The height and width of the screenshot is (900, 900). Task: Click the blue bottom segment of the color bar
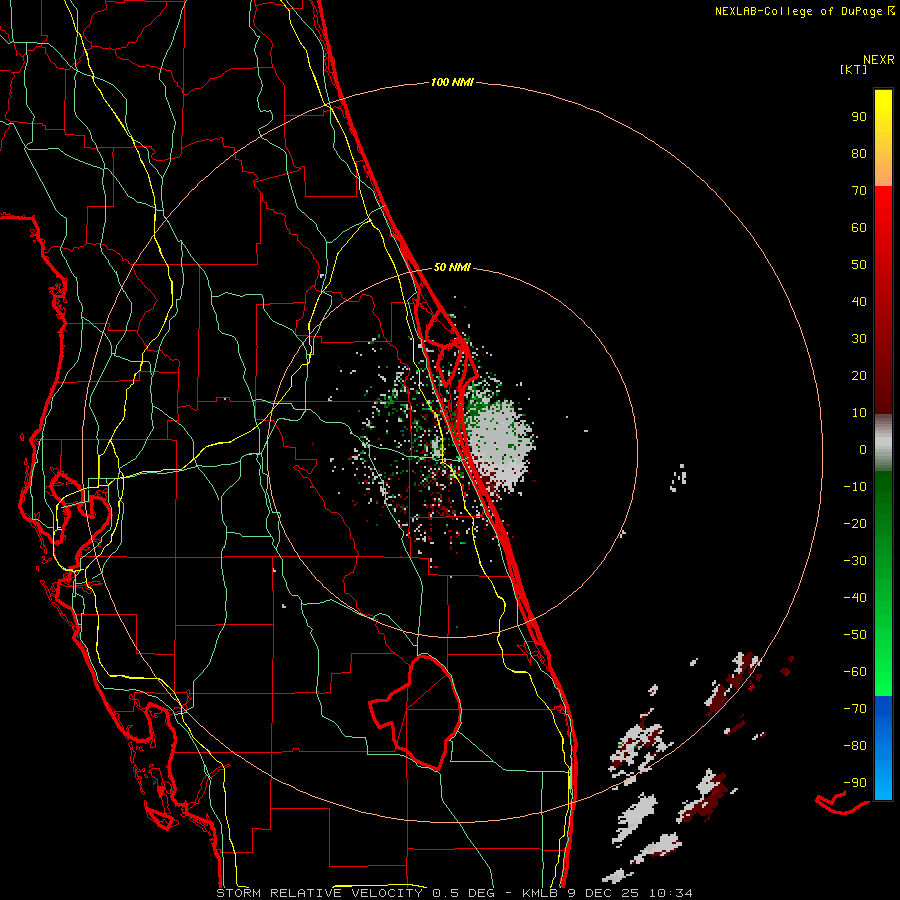[x=883, y=748]
